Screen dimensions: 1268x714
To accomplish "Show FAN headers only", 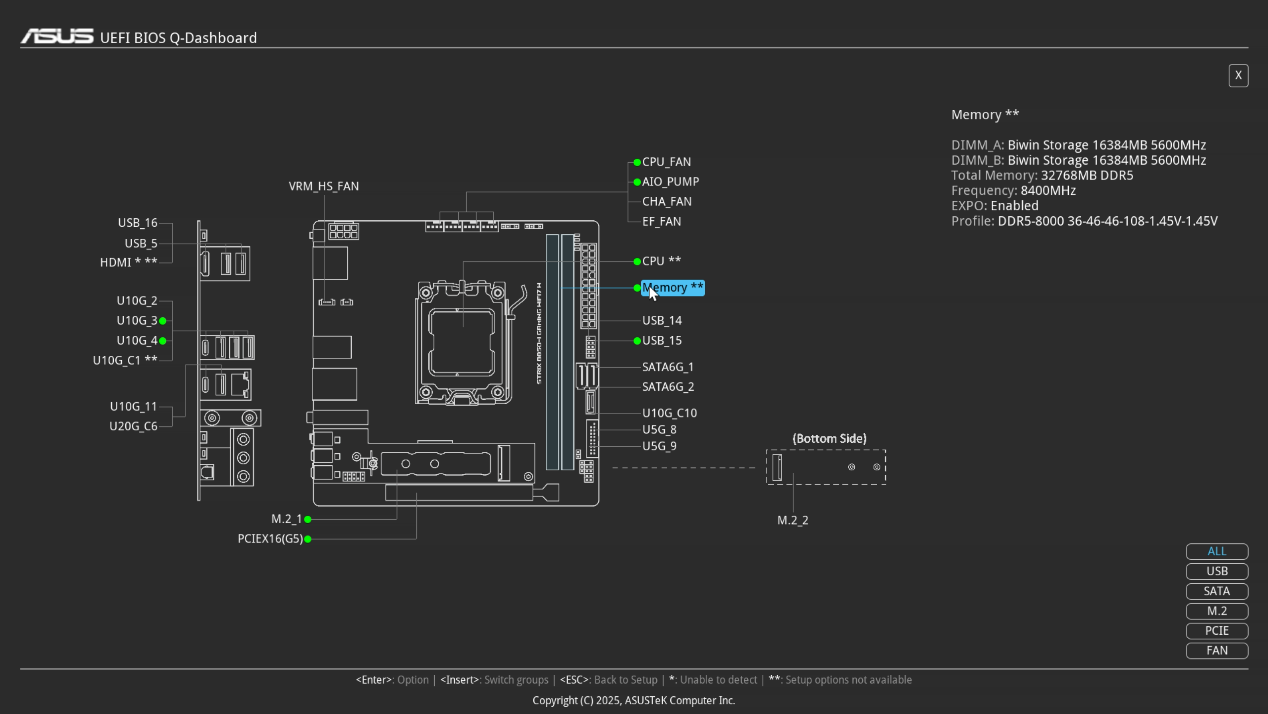I will [x=1217, y=651].
